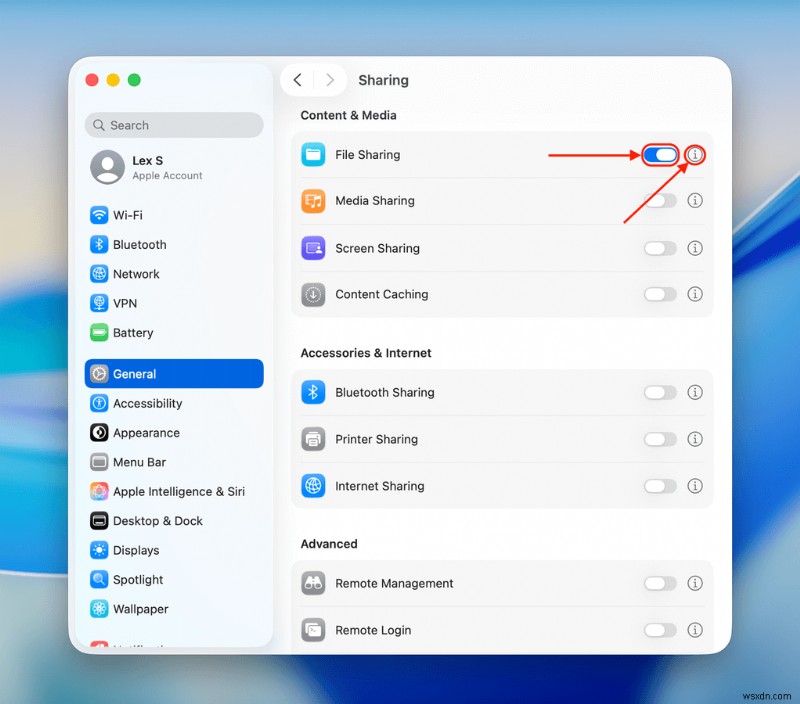Viewport: 800px width, 704px height.
Task: Click the VPN sidebar icon
Action: tap(99, 303)
